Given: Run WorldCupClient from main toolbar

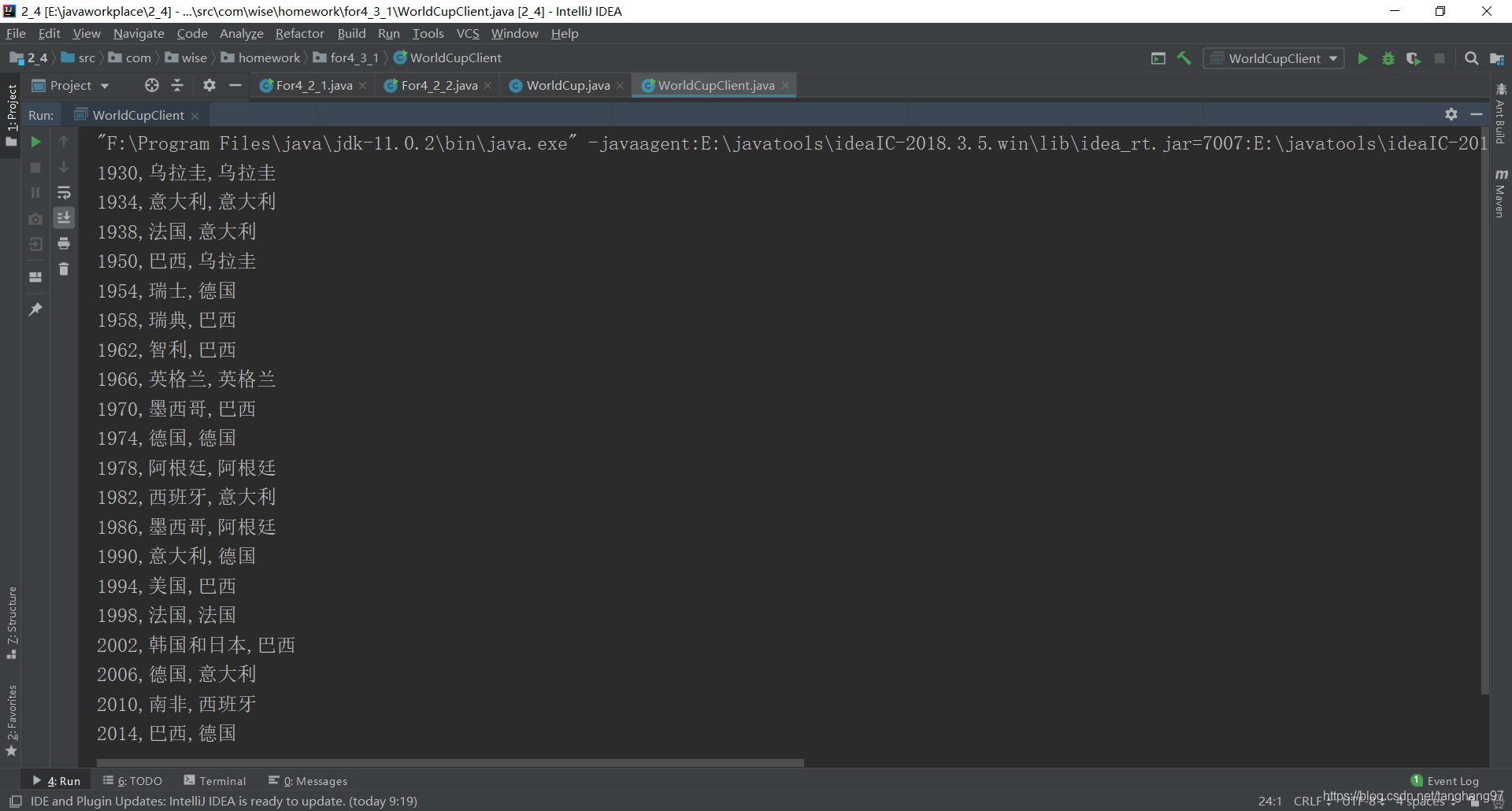Looking at the screenshot, I should coord(1362,58).
